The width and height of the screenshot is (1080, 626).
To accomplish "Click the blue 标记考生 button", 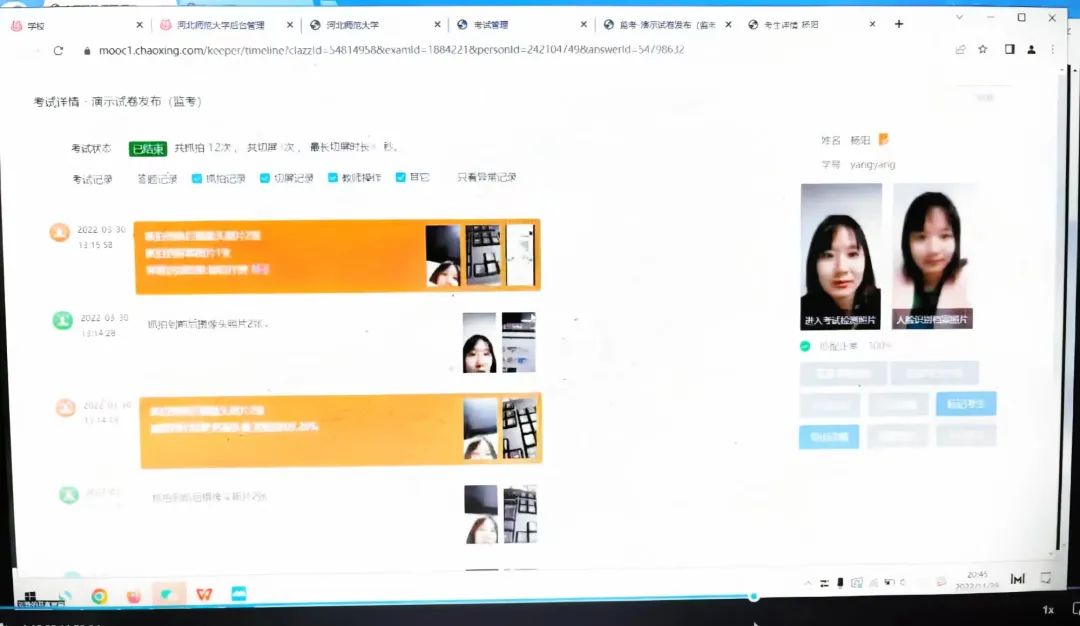I will pyautogui.click(x=965, y=404).
